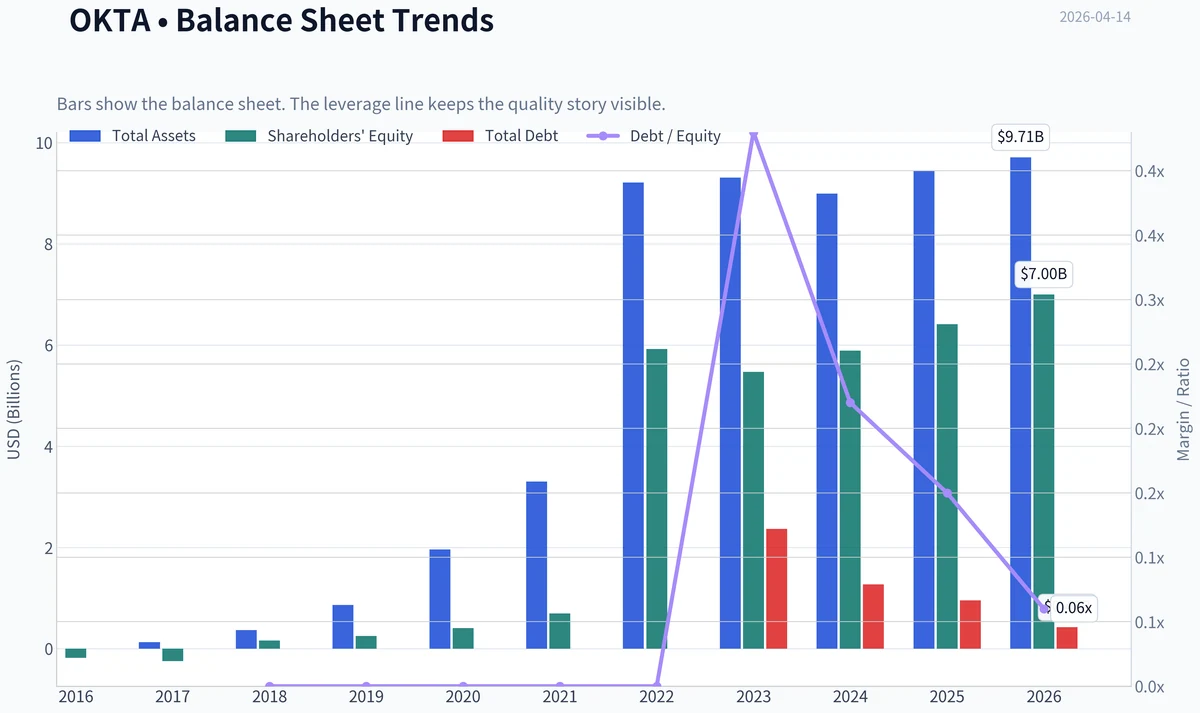Viewport: 1200px width, 713px height.
Task: Hide the Total Debt series via legend
Action: pyautogui.click(x=500, y=135)
